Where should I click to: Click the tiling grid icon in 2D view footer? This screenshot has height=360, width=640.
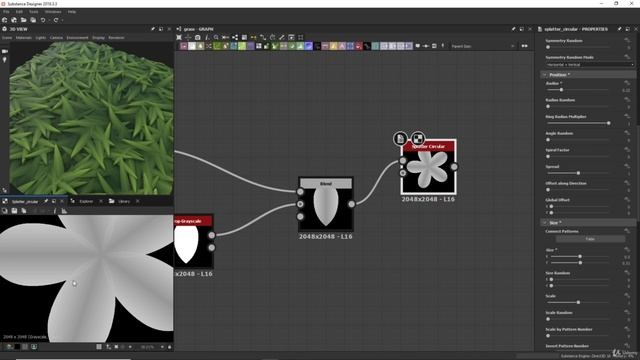99,347
